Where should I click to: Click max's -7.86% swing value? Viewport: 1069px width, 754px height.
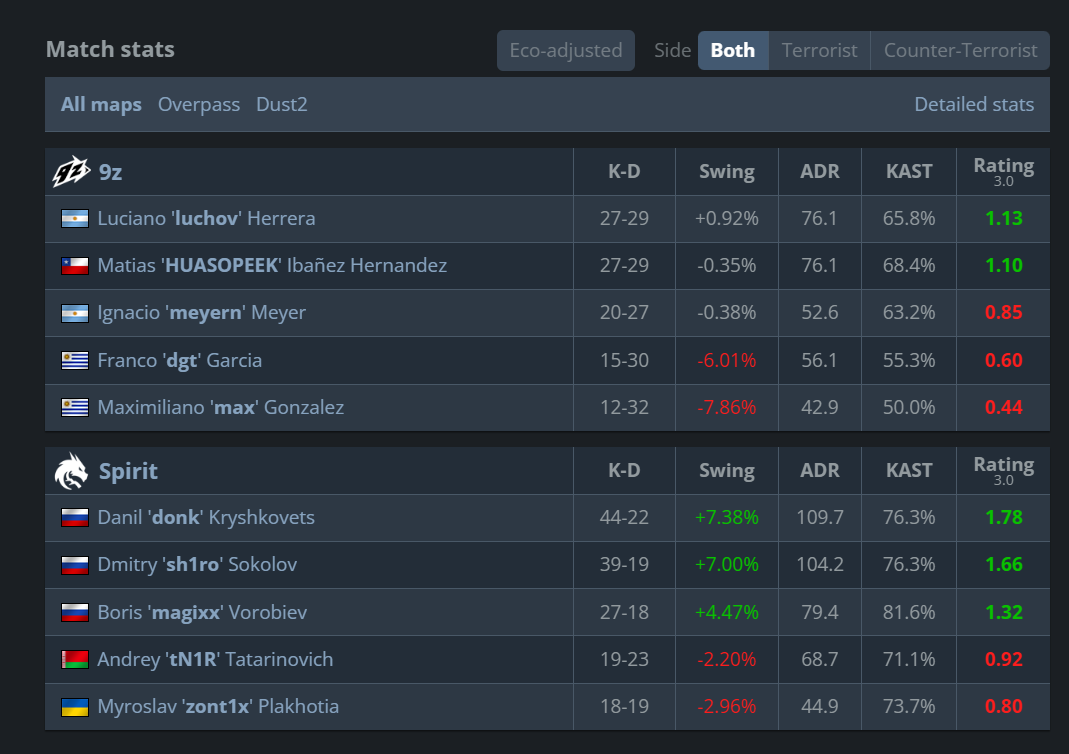[727, 407]
